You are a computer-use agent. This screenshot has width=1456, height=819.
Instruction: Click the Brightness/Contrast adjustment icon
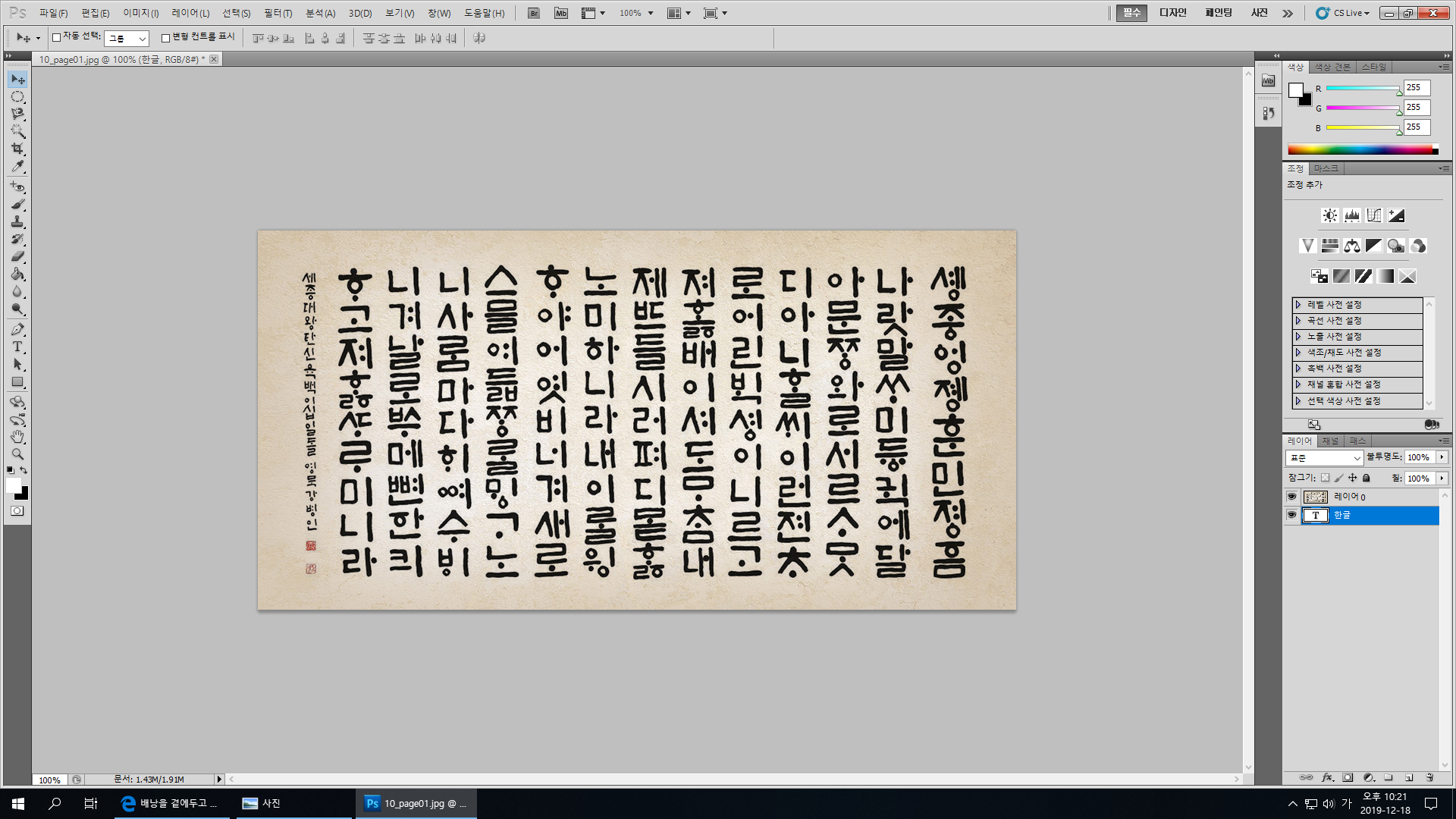tap(1329, 216)
